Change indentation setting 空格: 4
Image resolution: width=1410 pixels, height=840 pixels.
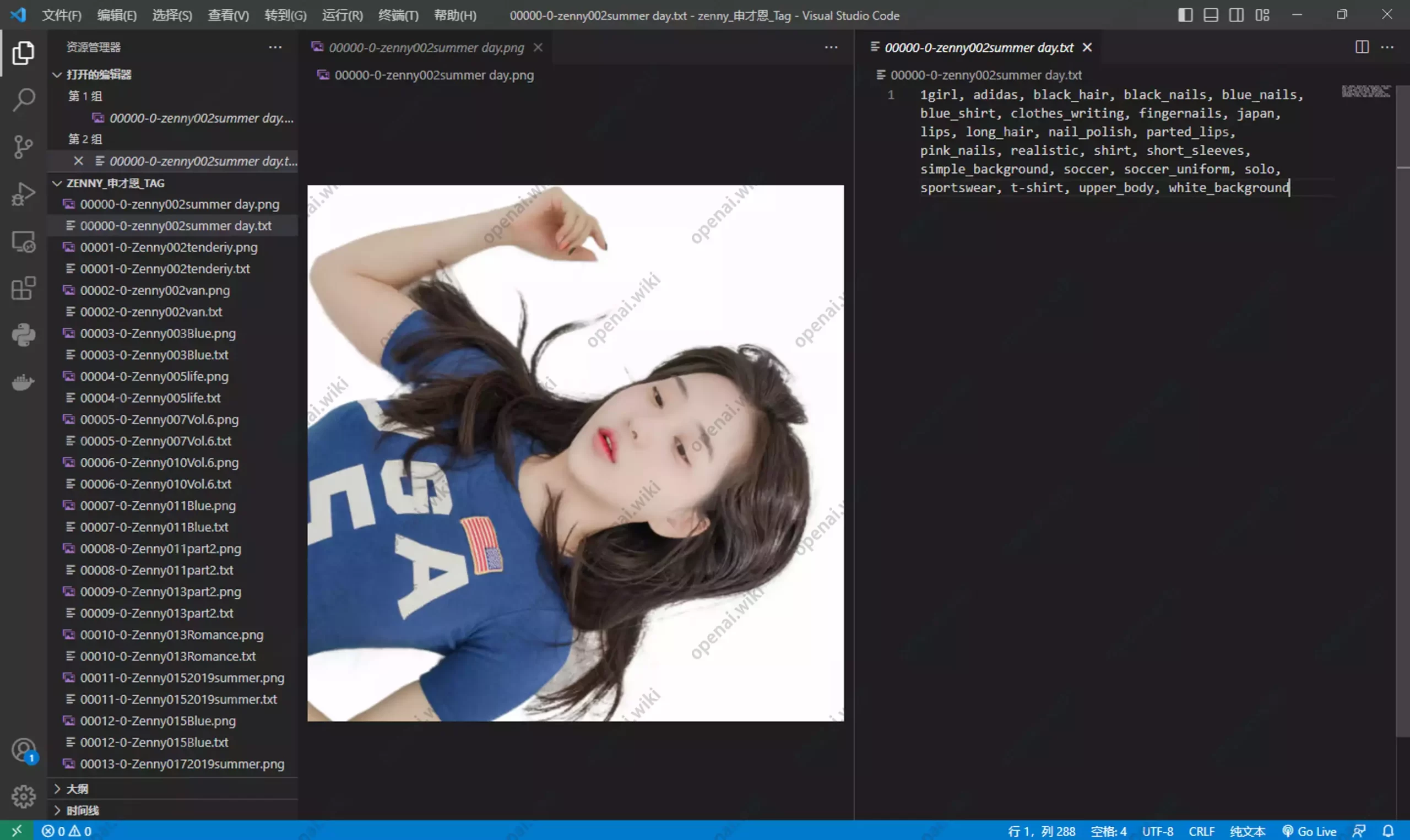(x=1108, y=831)
